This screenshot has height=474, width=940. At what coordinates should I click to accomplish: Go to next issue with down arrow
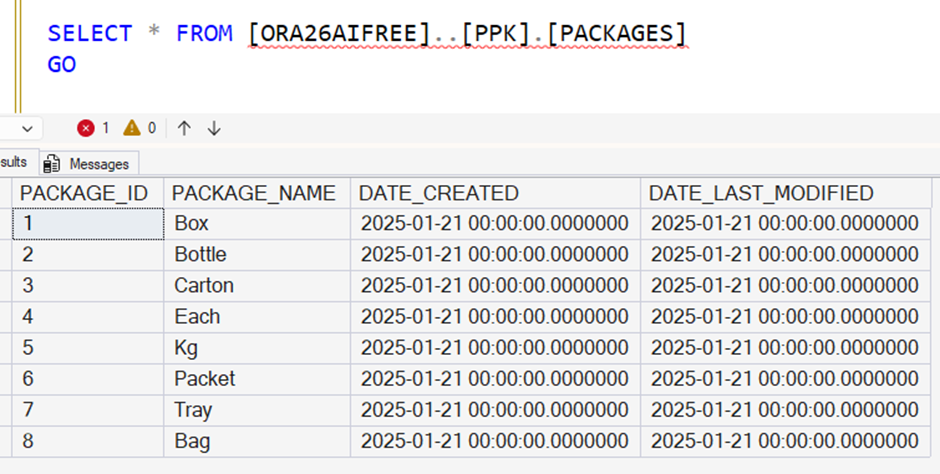point(214,128)
